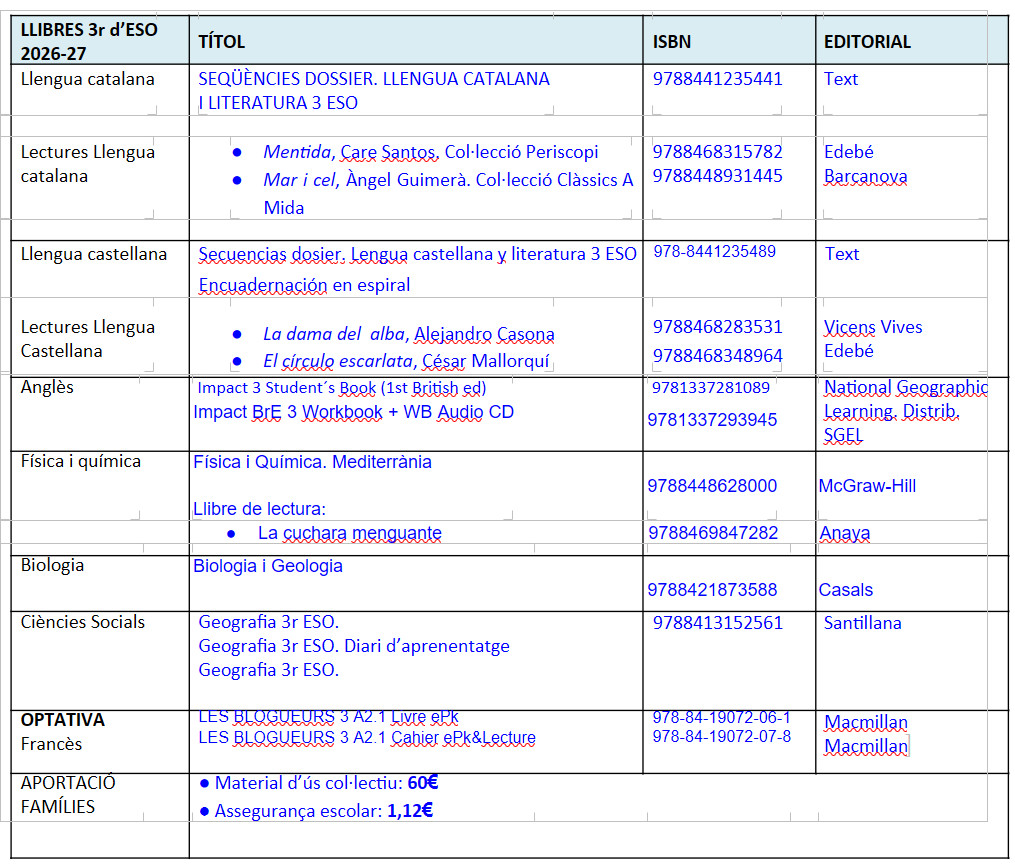Click publisher 'SGEL' text
Viewport: 1015px width, 867px height.
point(843,436)
